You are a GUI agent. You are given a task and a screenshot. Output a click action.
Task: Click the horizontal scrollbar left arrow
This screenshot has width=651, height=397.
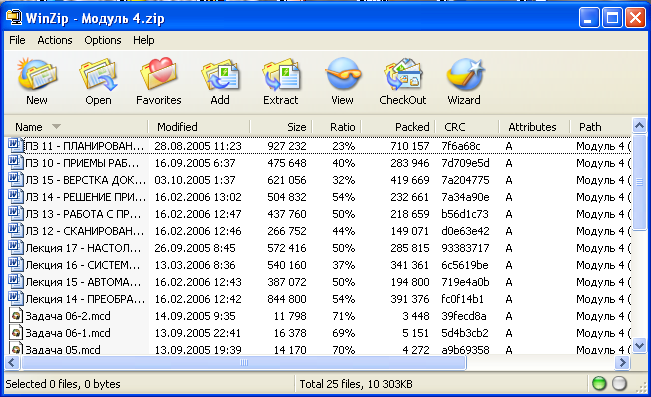point(12,363)
